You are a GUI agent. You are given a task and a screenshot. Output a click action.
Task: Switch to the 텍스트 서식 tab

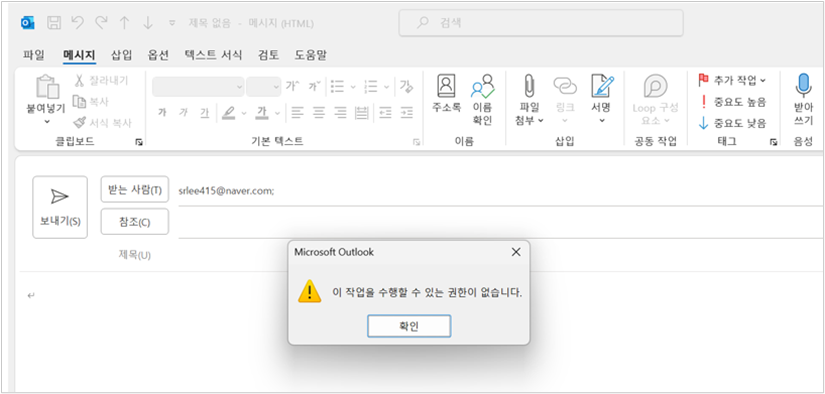(213, 55)
